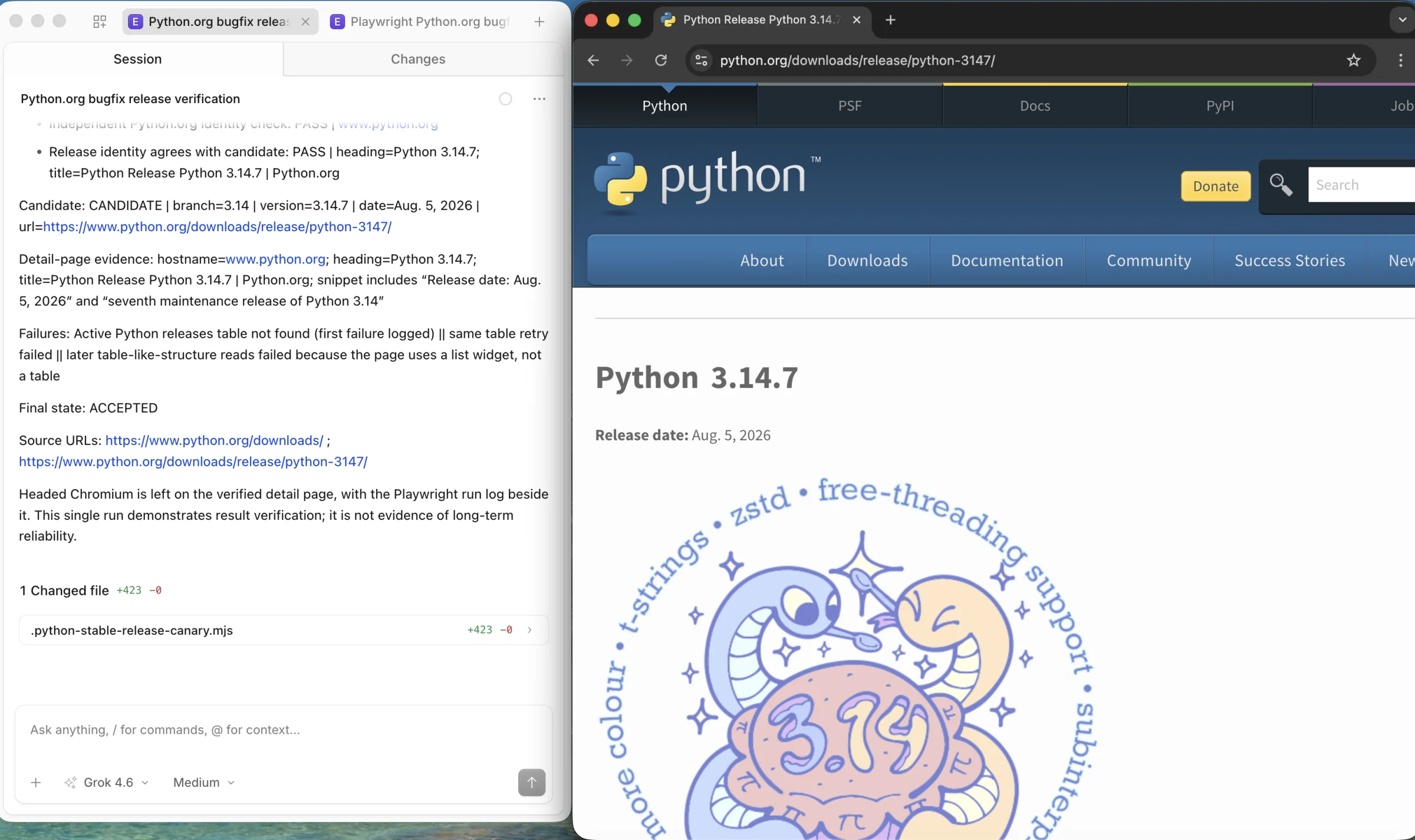
Task: Open a new Chrome tab
Action: click(x=890, y=20)
